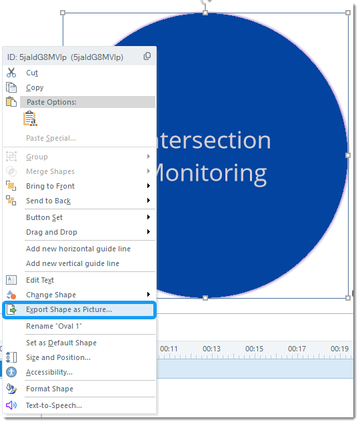Click the top-right corner resize handle
360x424 pixels.
click(x=348, y=13)
